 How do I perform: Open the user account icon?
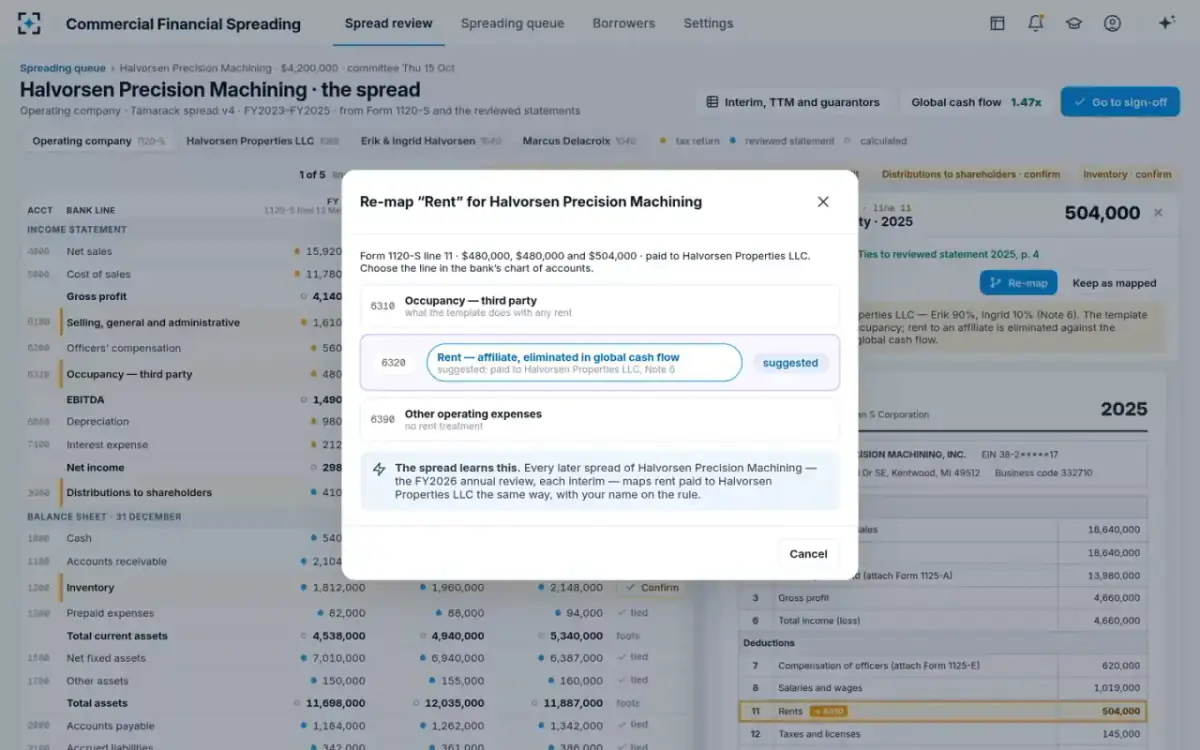[x=1112, y=23]
